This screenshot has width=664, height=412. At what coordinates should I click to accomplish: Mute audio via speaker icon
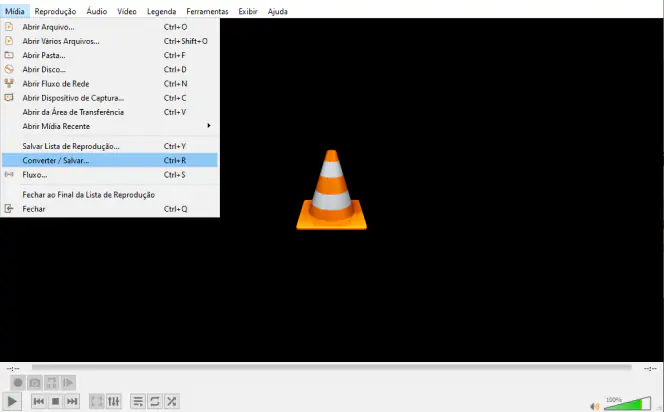595,406
